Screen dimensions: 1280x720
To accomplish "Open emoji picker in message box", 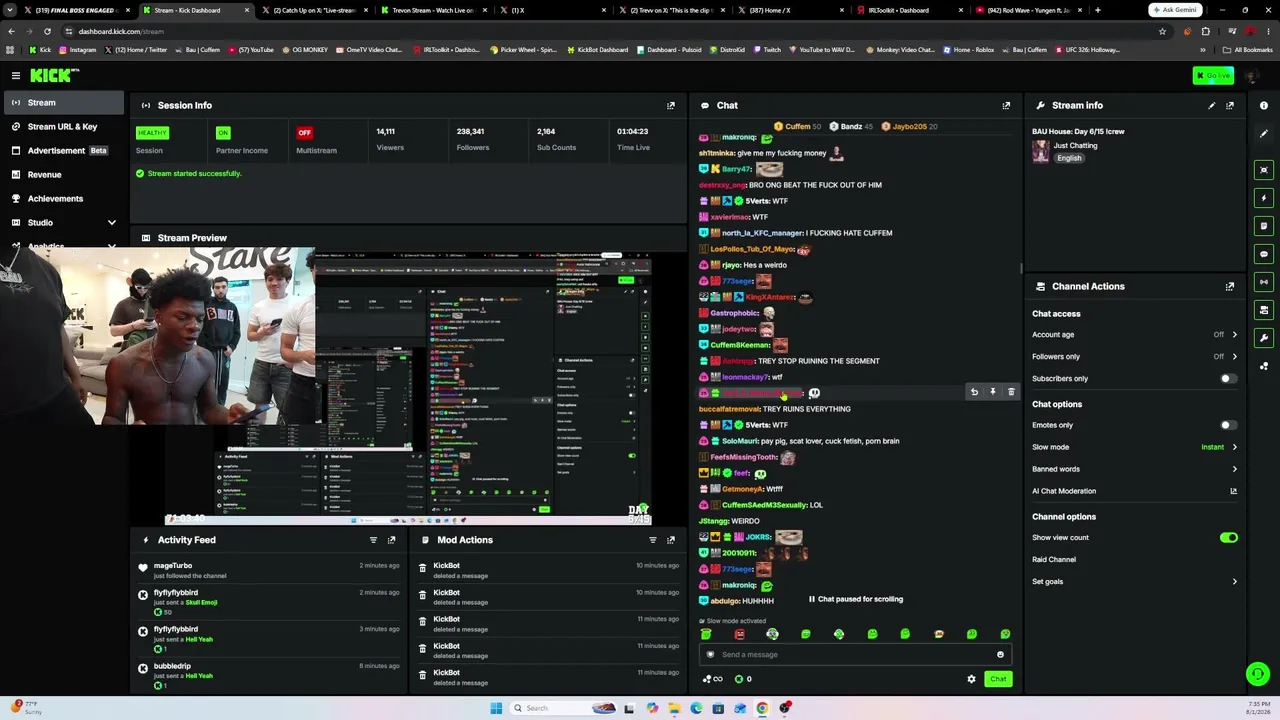I will (x=1000, y=655).
